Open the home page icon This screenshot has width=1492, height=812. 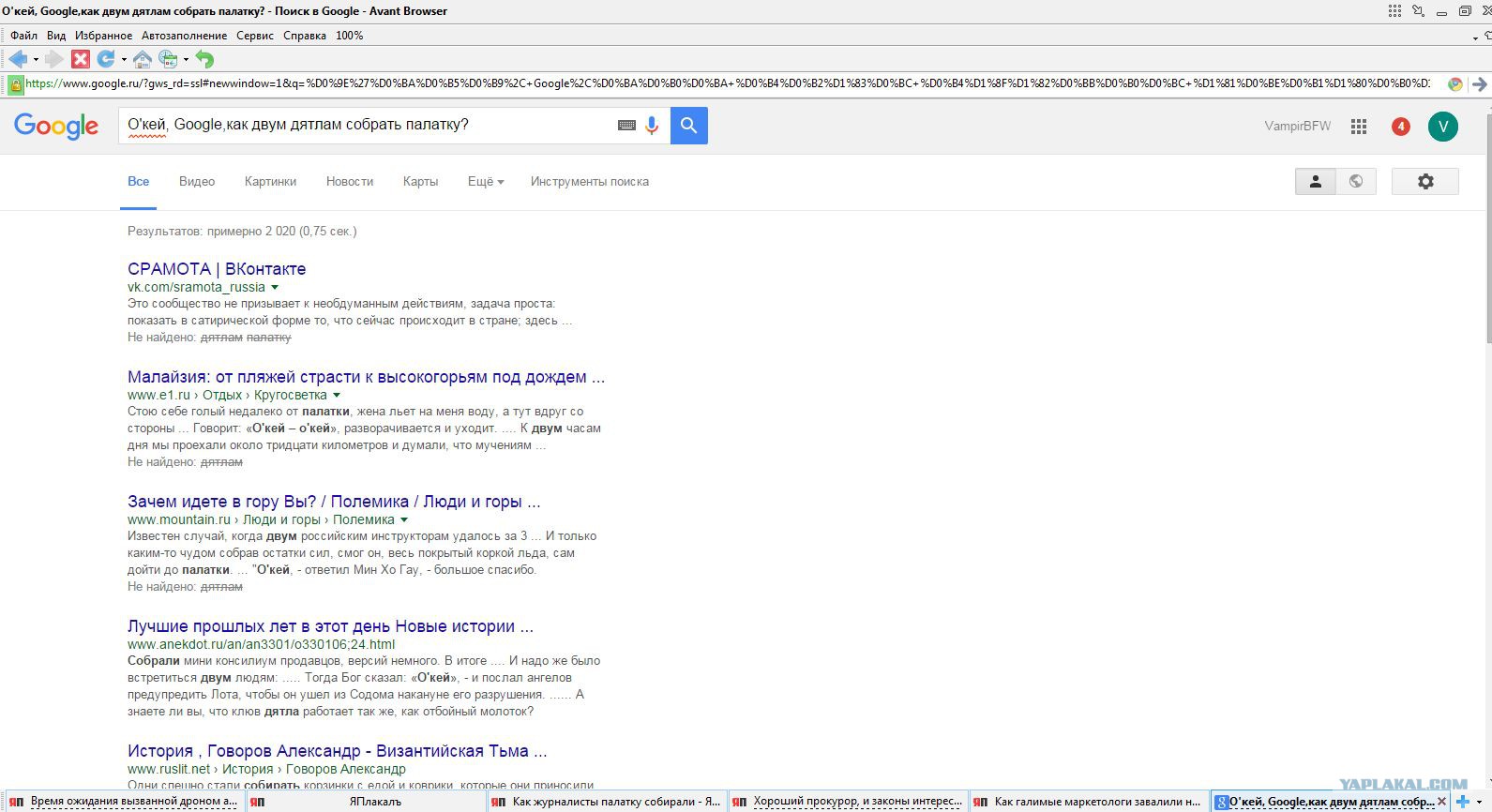click(143, 59)
